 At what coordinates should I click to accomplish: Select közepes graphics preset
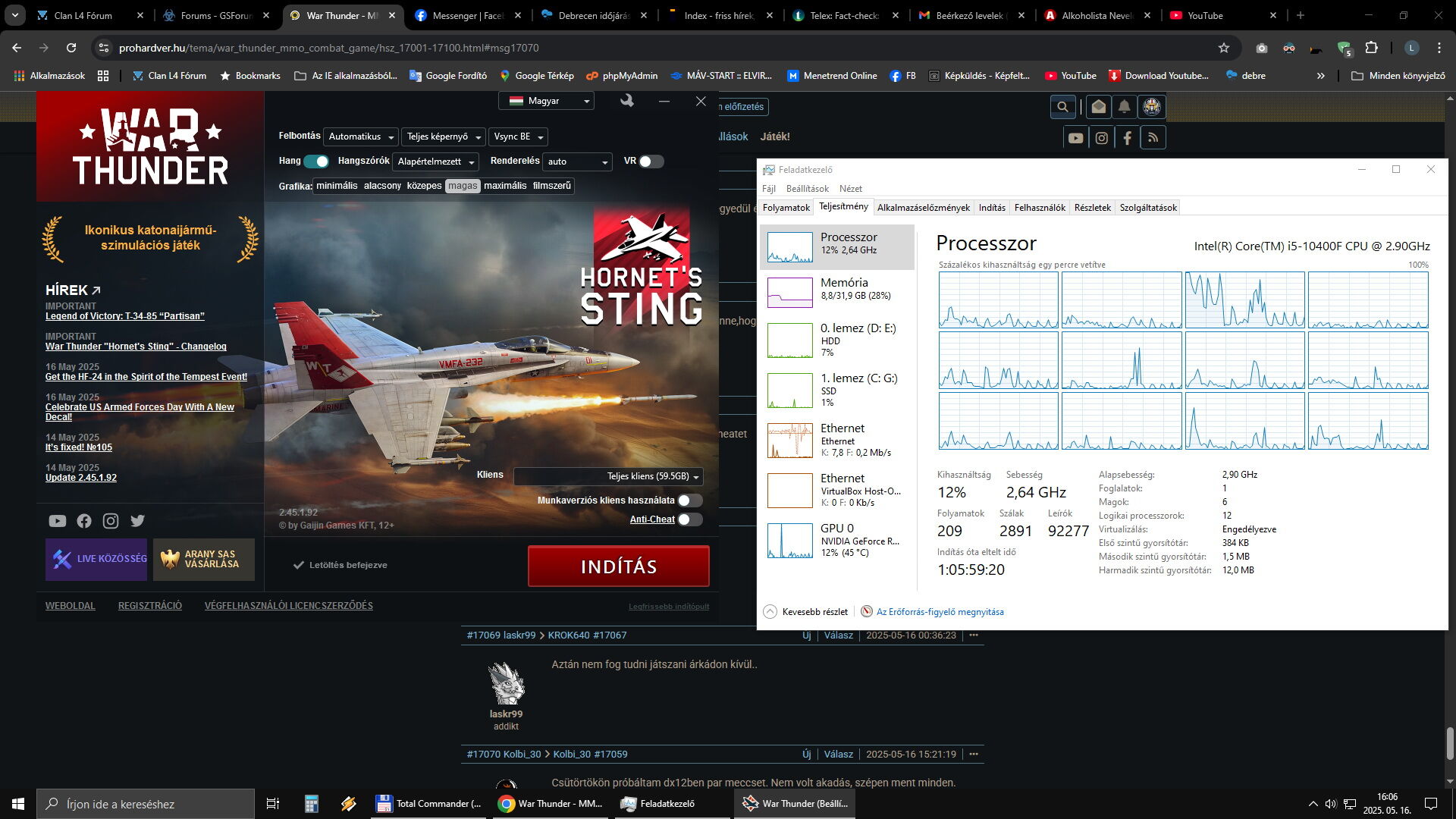[424, 186]
